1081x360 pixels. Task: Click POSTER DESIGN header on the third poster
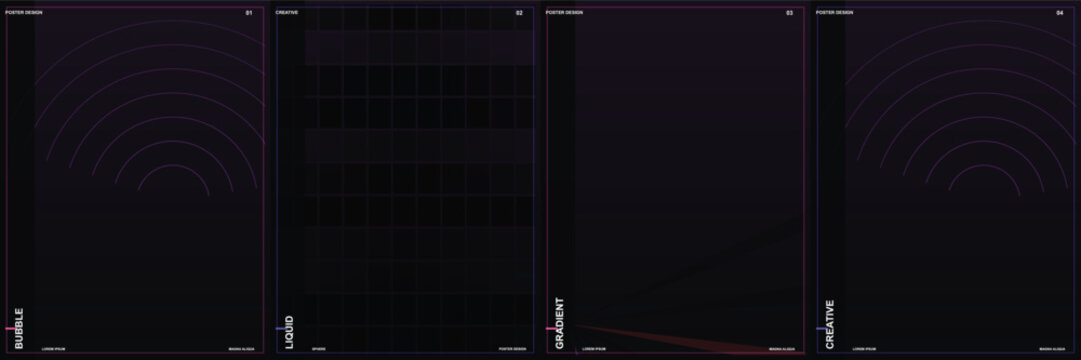564,12
